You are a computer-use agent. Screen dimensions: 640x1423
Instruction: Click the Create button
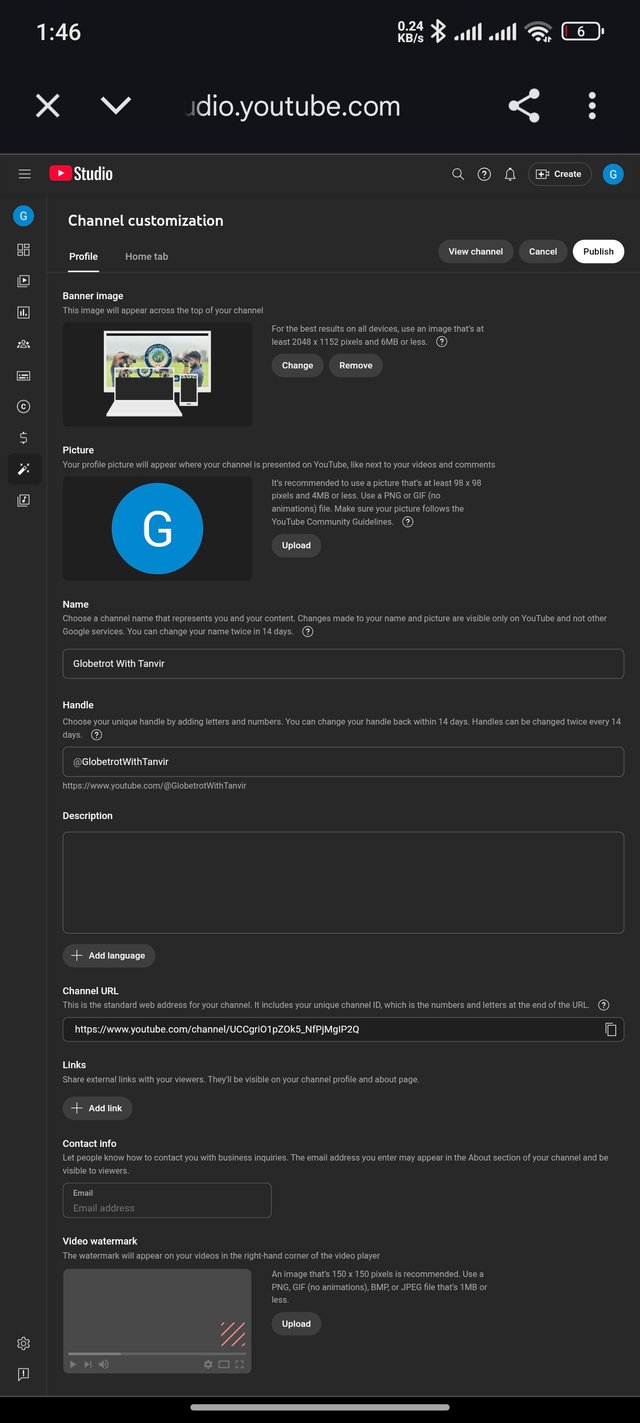[x=560, y=174]
